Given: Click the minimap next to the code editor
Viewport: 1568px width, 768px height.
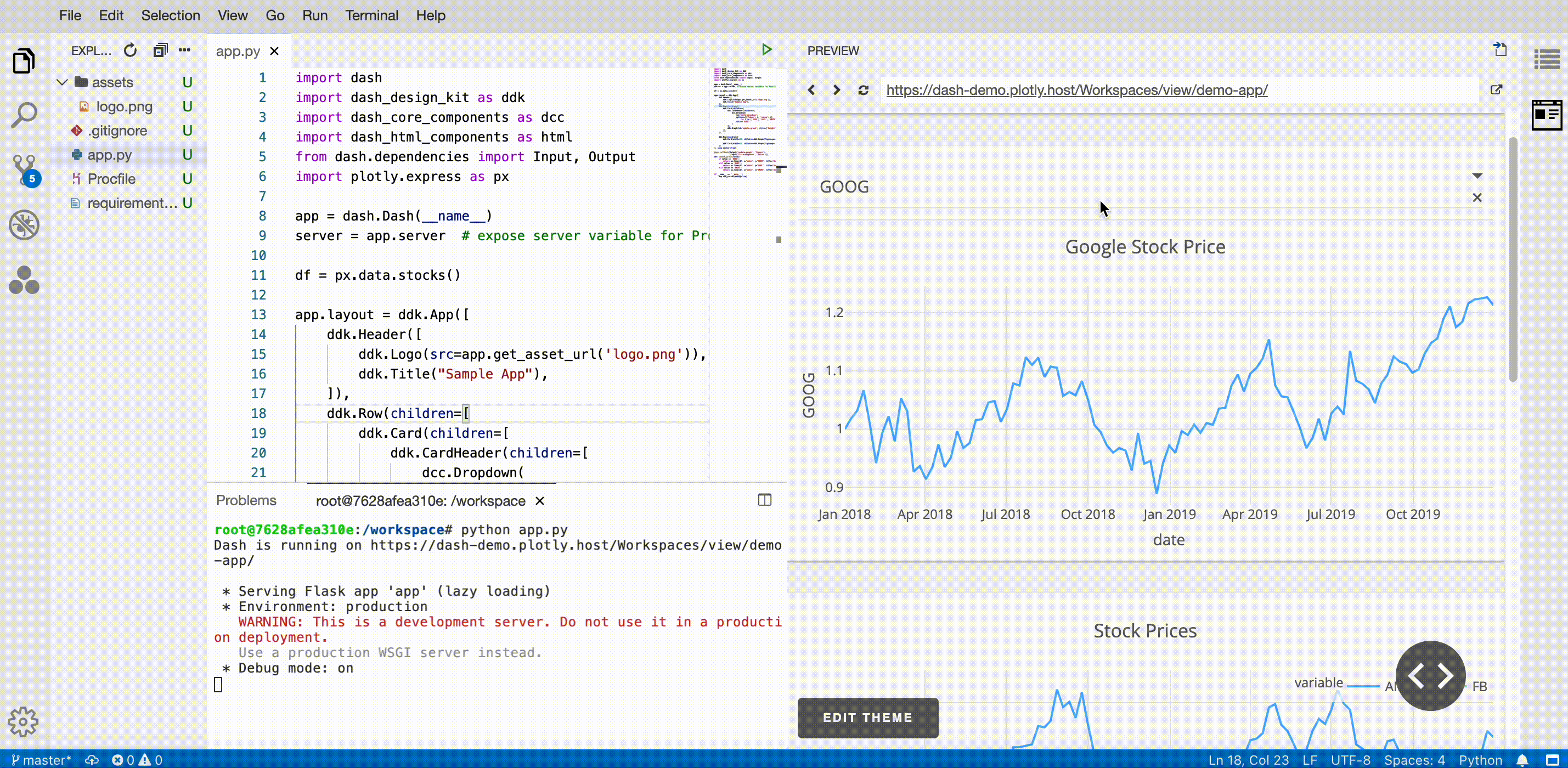Looking at the screenshot, I should pos(744,122).
